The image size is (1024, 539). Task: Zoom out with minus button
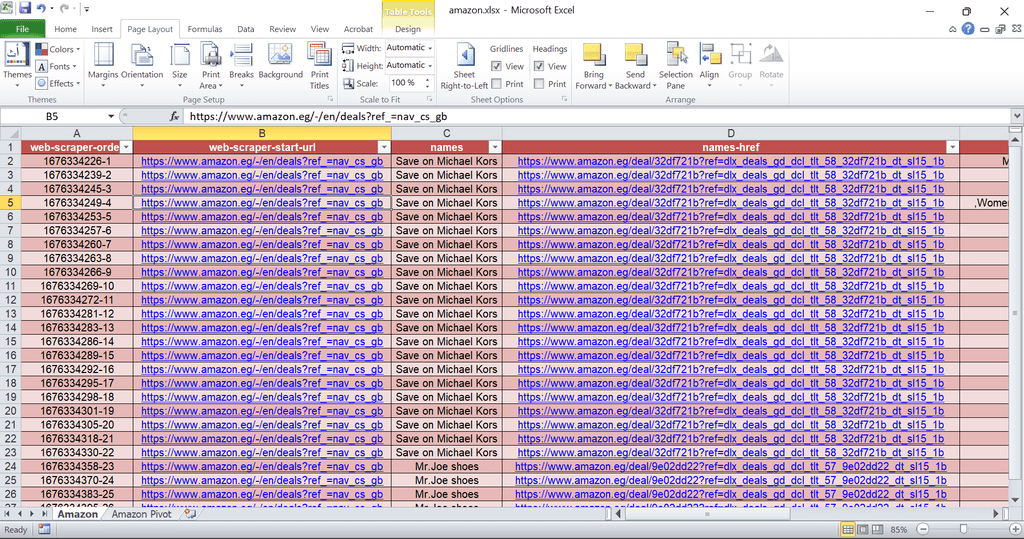coord(923,529)
